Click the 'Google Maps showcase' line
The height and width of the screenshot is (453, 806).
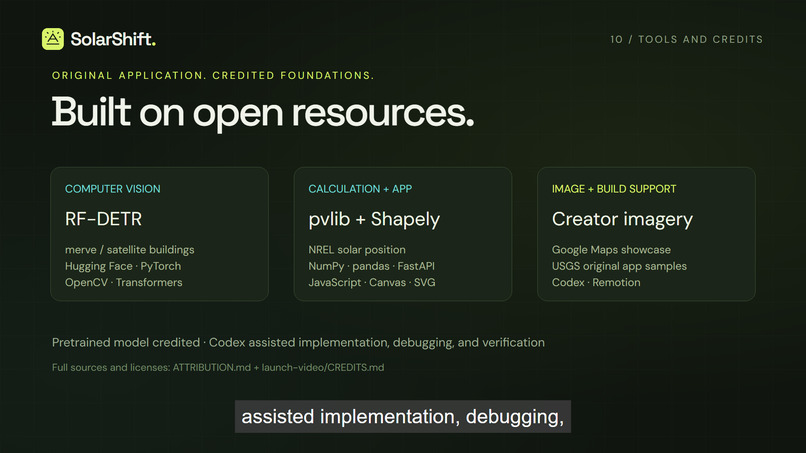(611, 250)
